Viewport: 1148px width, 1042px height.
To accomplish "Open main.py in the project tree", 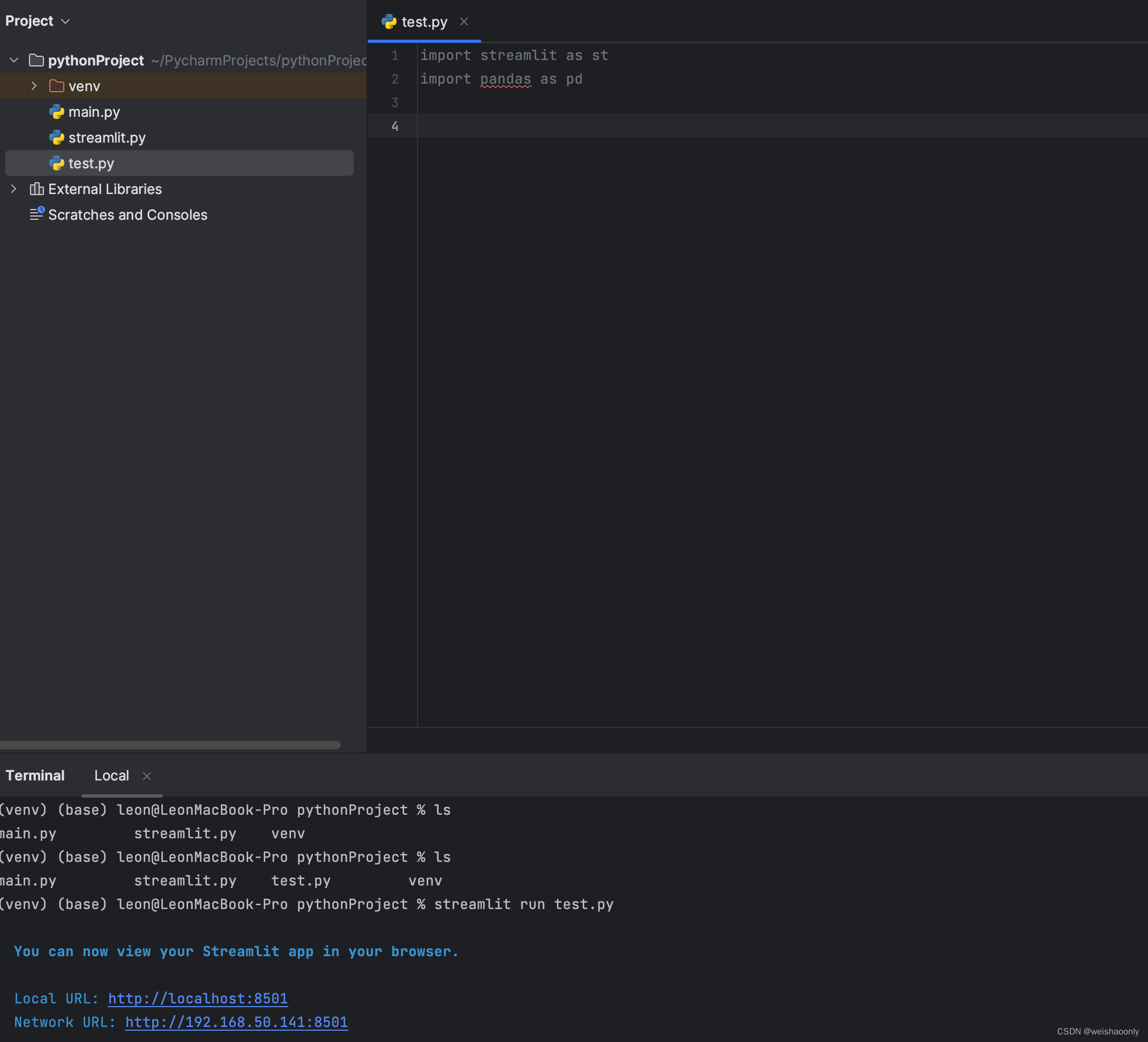I will pos(94,112).
